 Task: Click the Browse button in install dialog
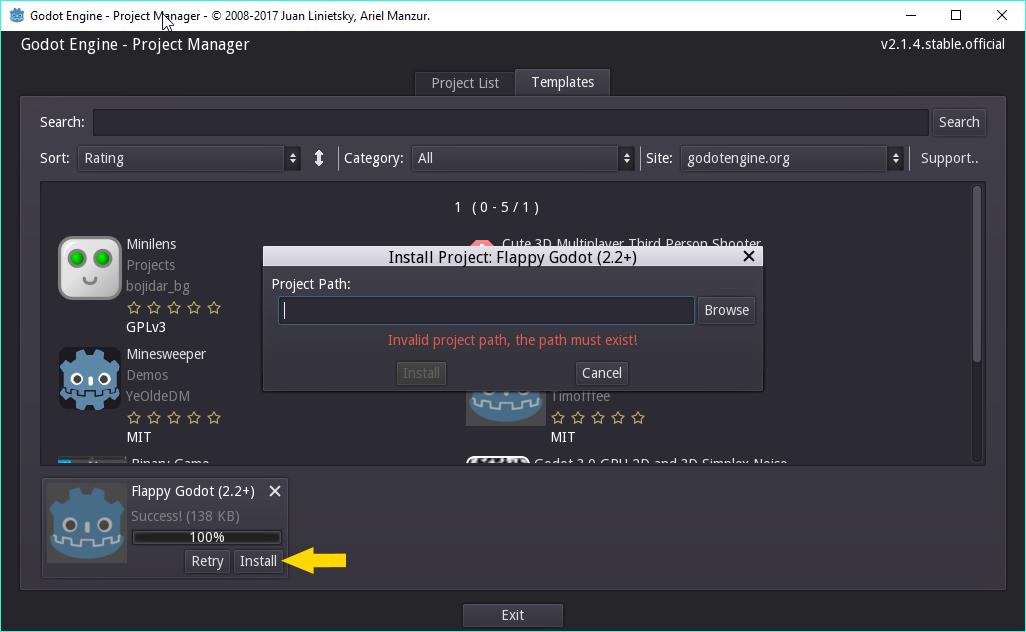(x=726, y=310)
